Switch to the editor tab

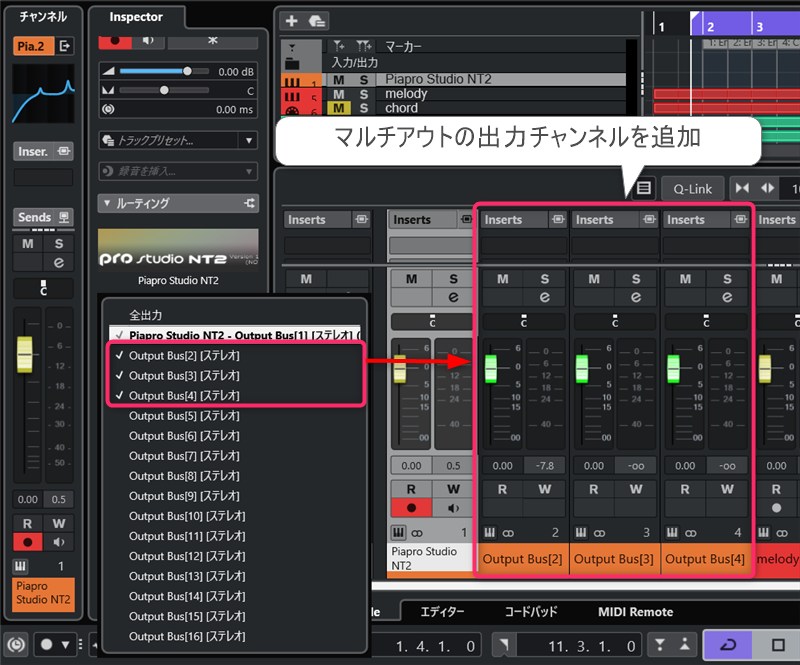click(442, 611)
